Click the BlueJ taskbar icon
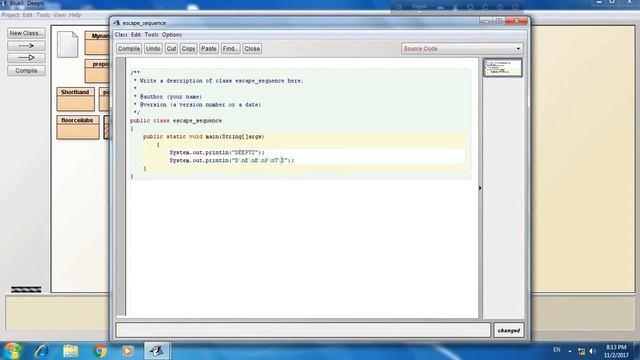640x360 pixels. tap(156, 351)
